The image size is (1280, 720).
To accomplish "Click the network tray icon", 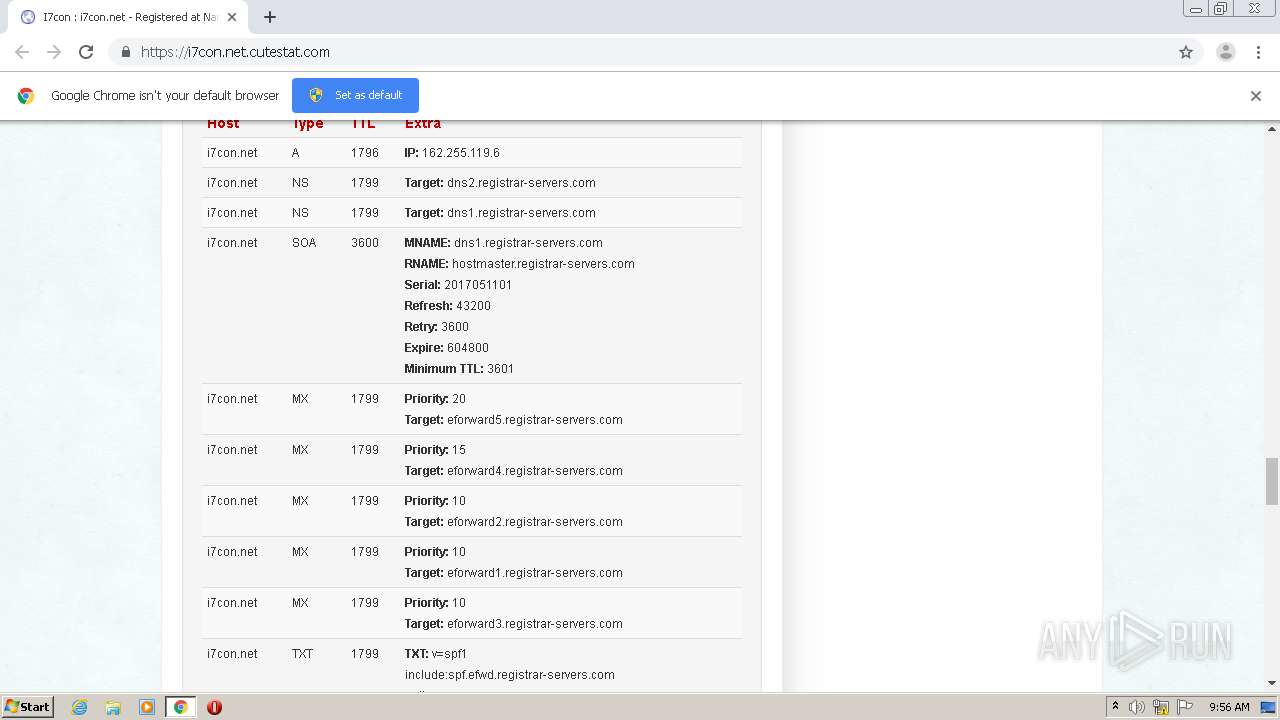I will 1161,707.
